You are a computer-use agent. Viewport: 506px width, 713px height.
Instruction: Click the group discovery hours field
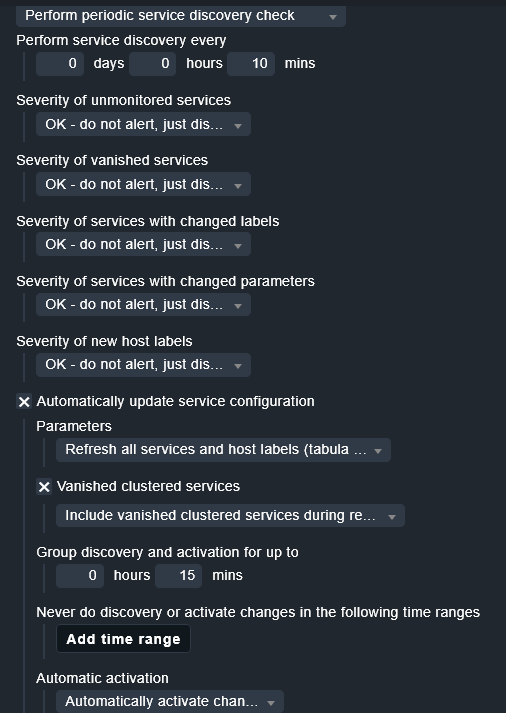click(x=80, y=576)
